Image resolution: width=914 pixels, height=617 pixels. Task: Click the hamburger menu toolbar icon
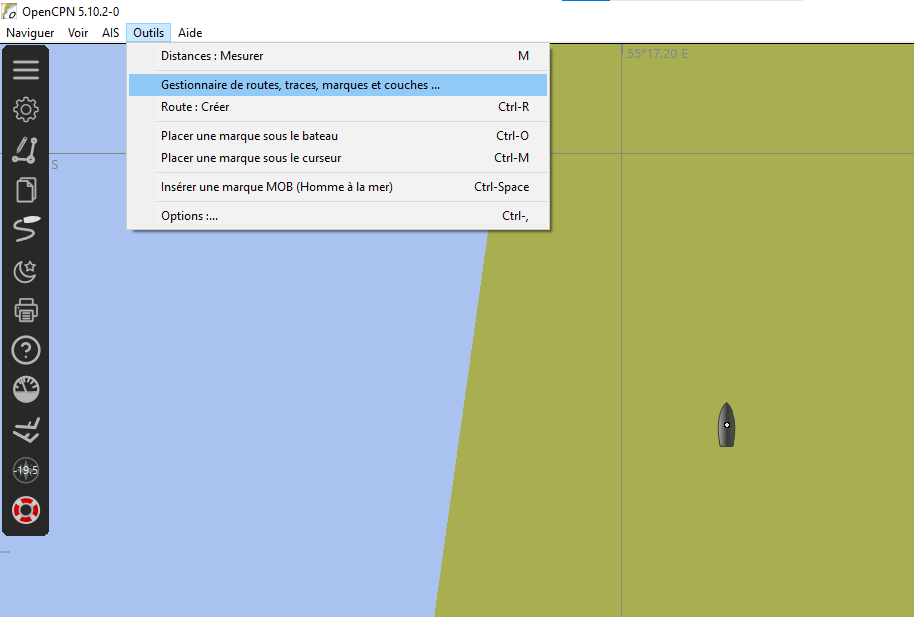[26, 69]
